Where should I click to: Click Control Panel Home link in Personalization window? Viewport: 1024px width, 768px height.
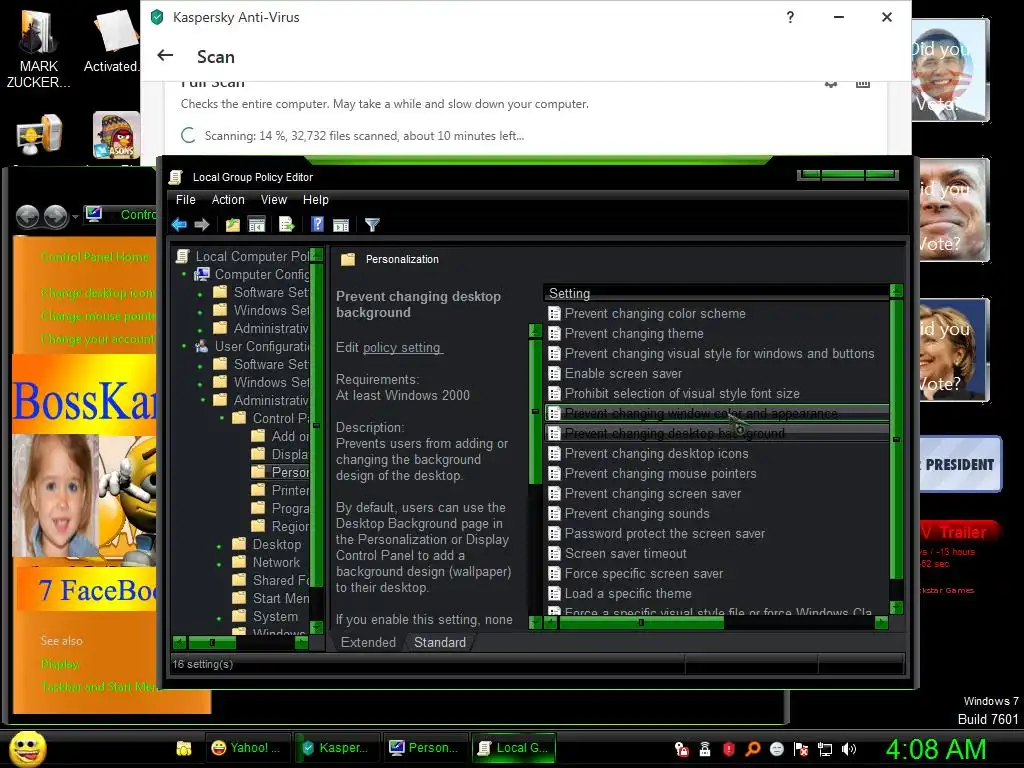(95, 257)
